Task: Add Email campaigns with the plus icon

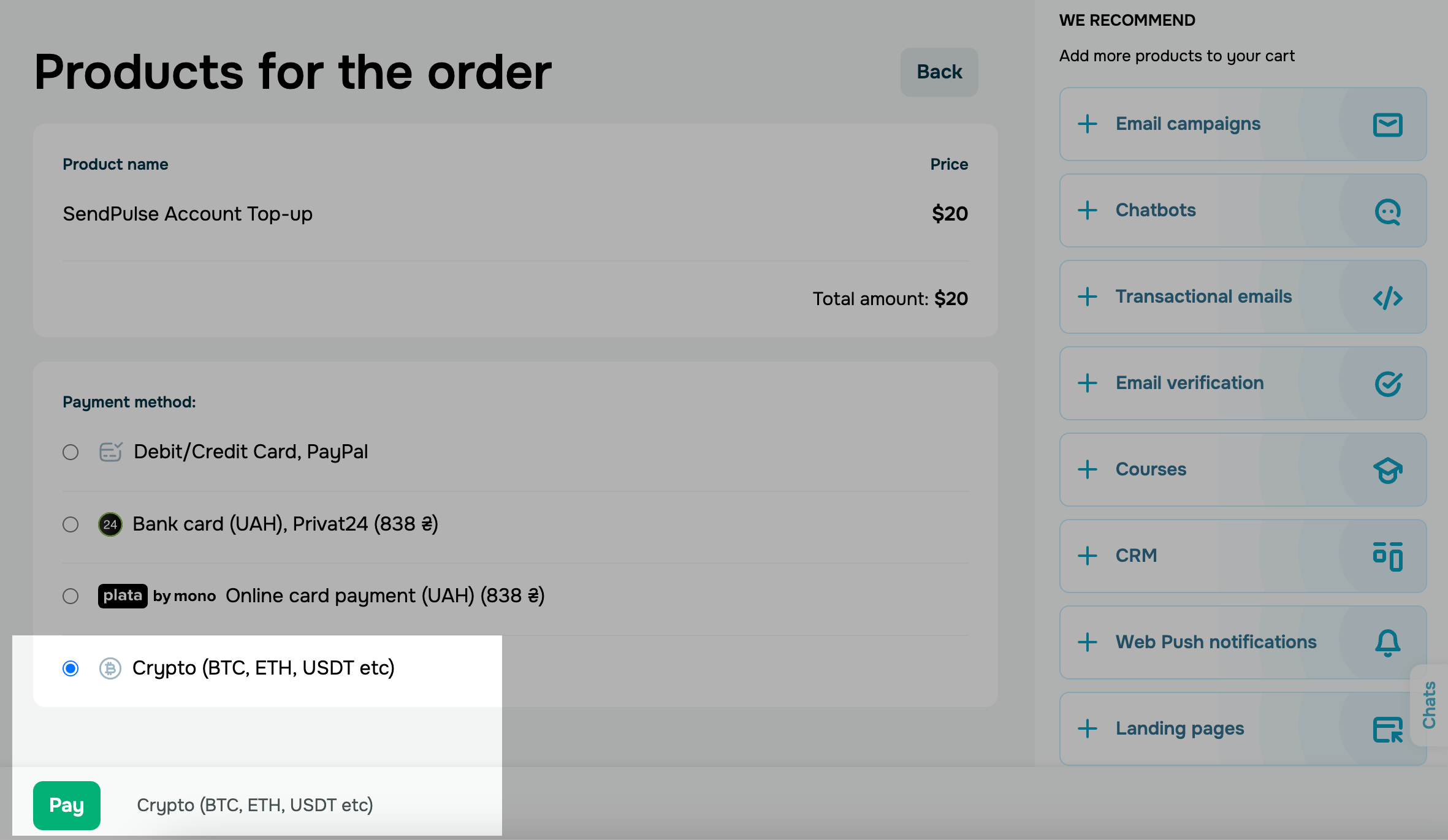Action: point(1088,124)
